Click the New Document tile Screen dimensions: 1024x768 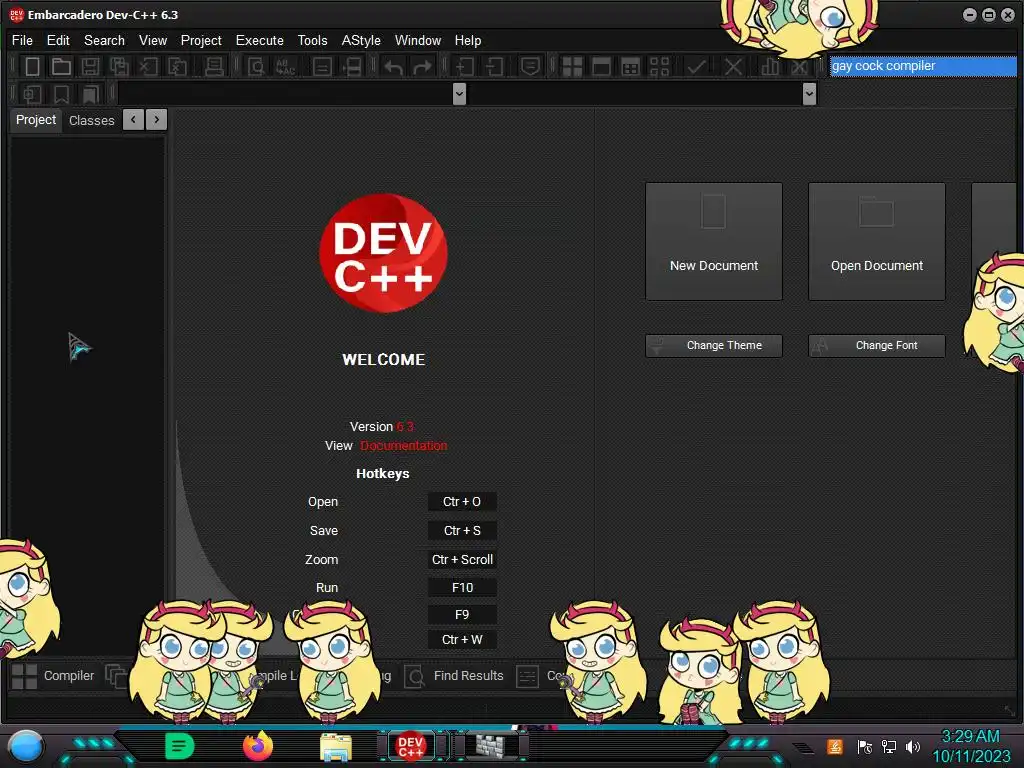714,242
